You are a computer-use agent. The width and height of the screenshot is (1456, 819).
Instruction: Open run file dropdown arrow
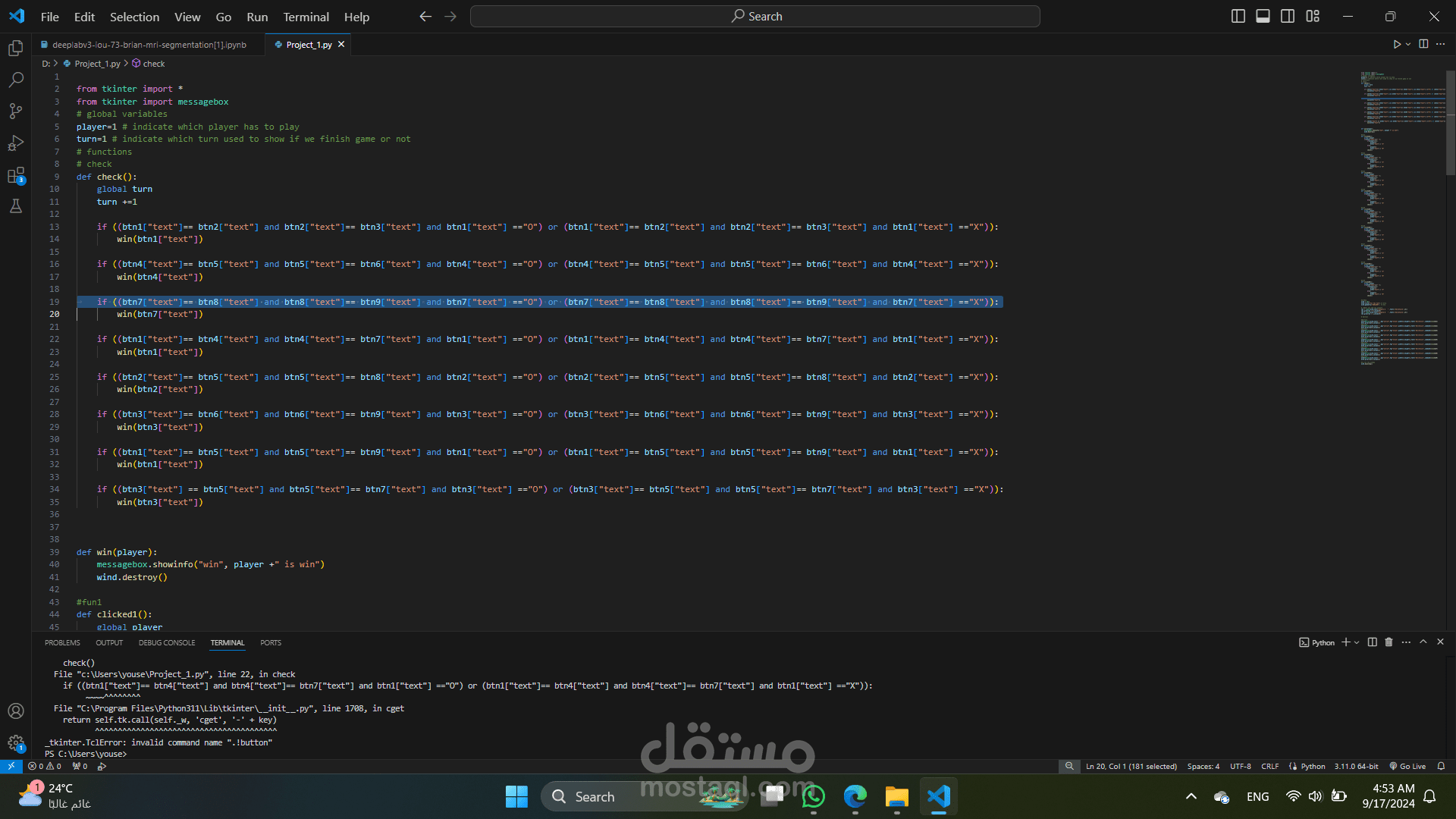pyautogui.click(x=1408, y=44)
